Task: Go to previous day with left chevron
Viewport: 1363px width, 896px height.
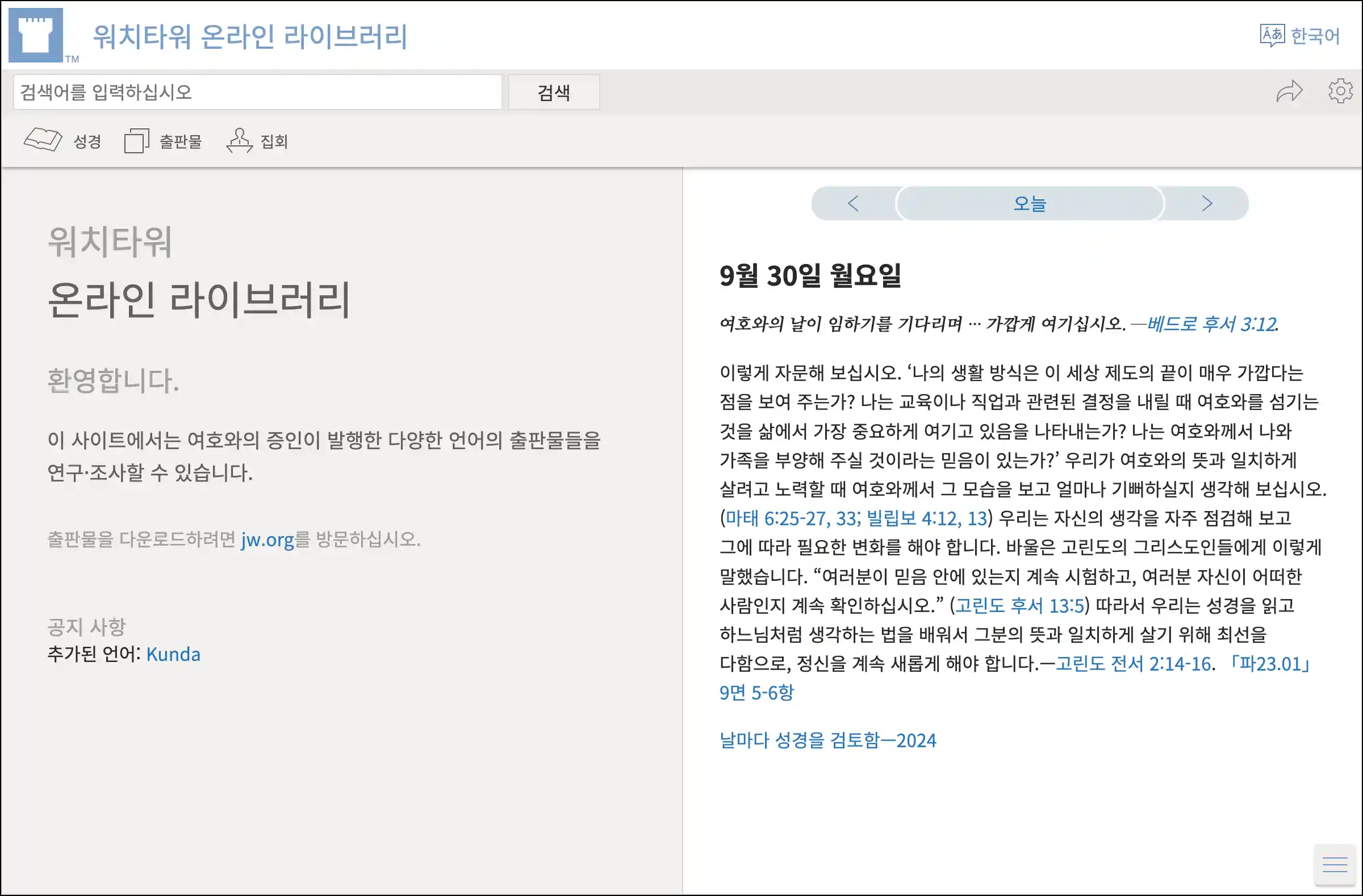Action: 854,203
